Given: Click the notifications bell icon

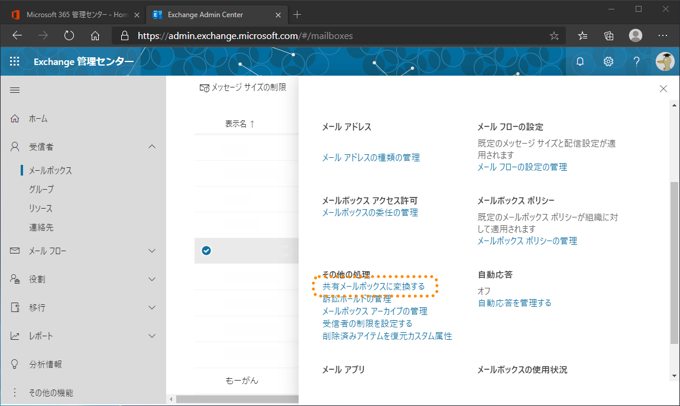Looking at the screenshot, I should click(580, 62).
